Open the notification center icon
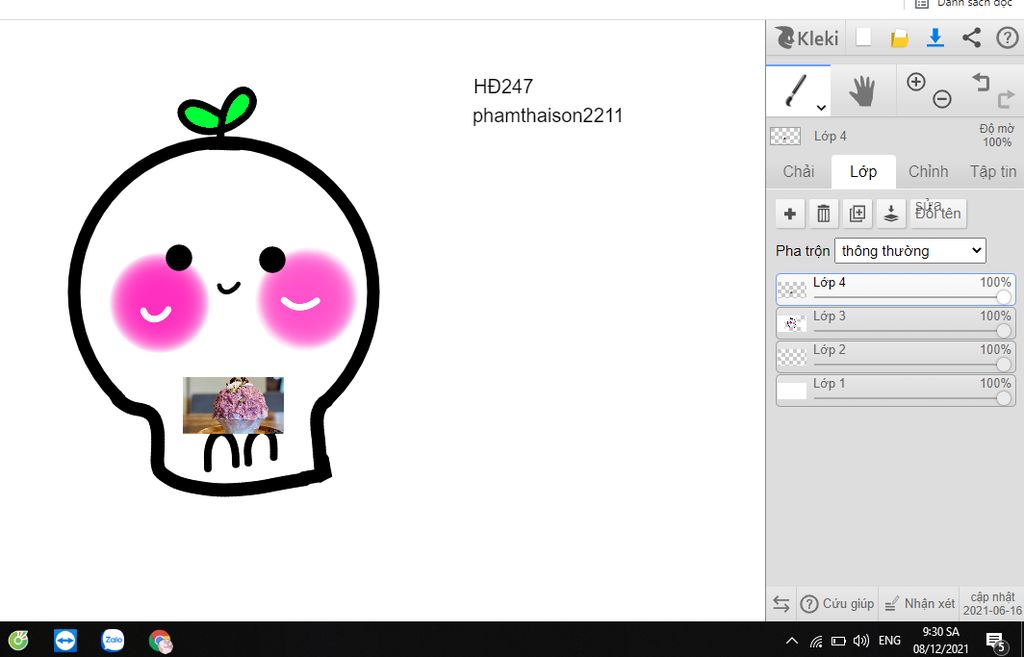The width and height of the screenshot is (1024, 657). (995, 642)
